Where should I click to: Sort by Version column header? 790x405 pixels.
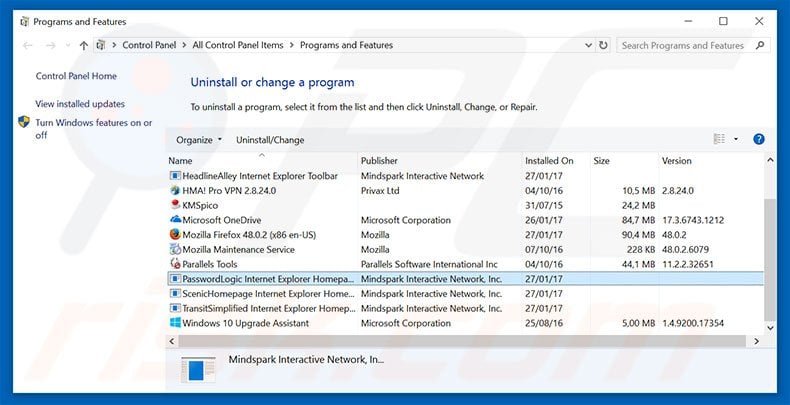(x=711, y=161)
